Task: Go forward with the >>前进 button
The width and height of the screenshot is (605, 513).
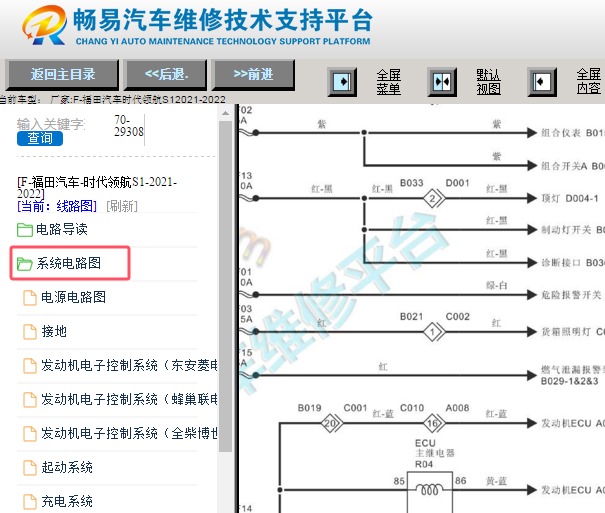Action: tap(253, 74)
